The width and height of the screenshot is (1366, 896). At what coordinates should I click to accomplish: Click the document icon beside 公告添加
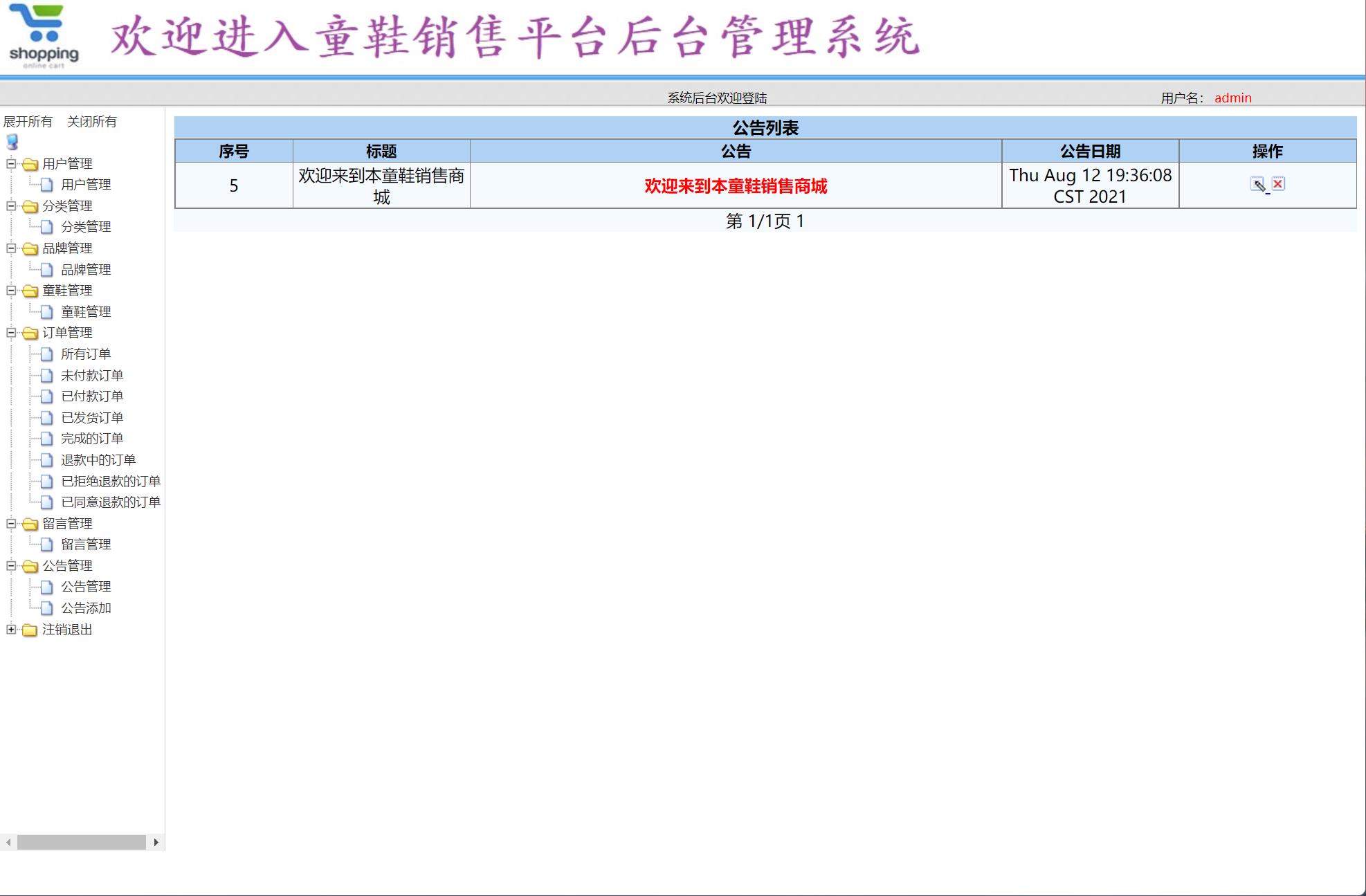(46, 607)
